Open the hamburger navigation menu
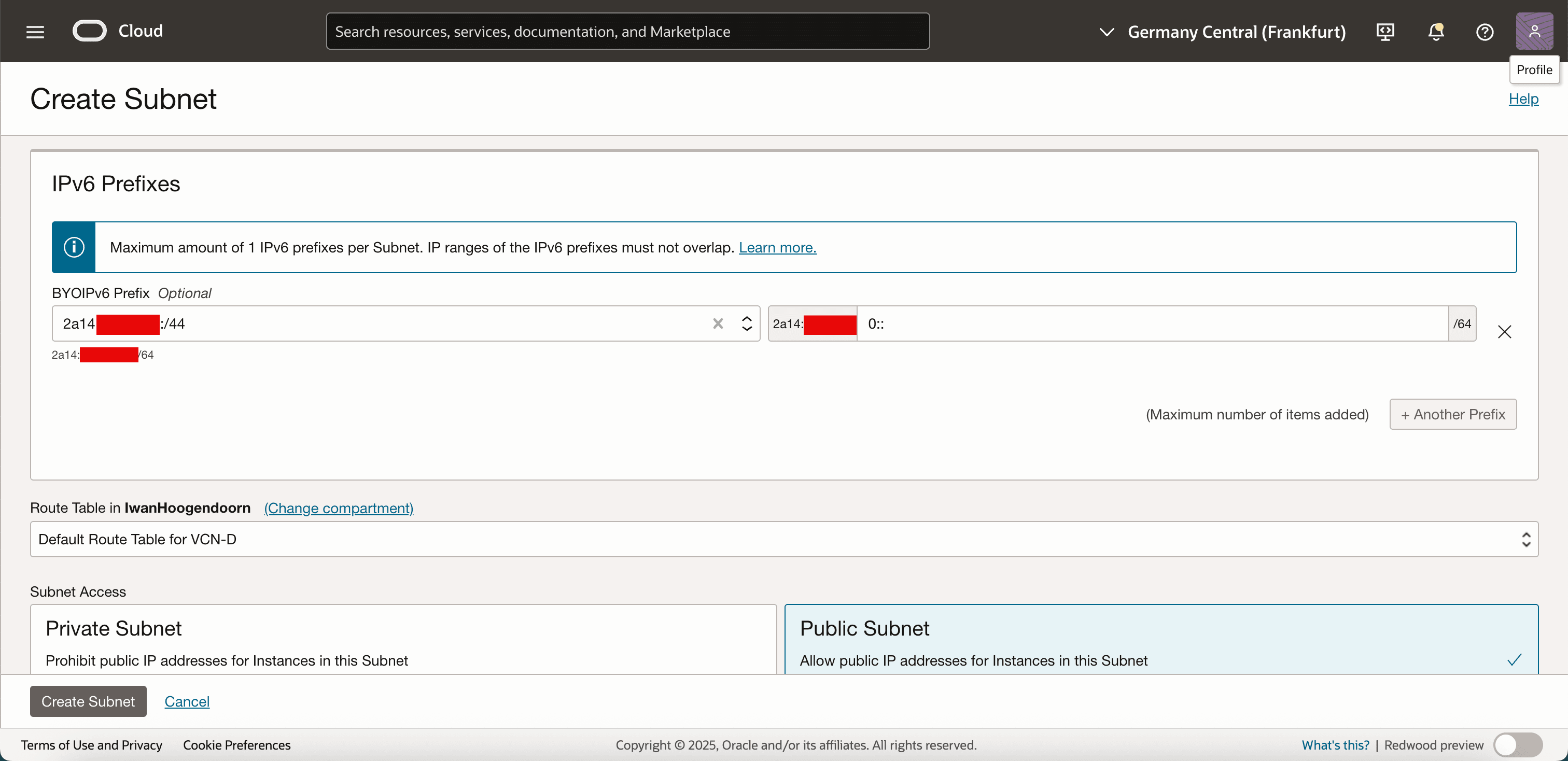Screen dimensions: 1568x761 [35, 32]
